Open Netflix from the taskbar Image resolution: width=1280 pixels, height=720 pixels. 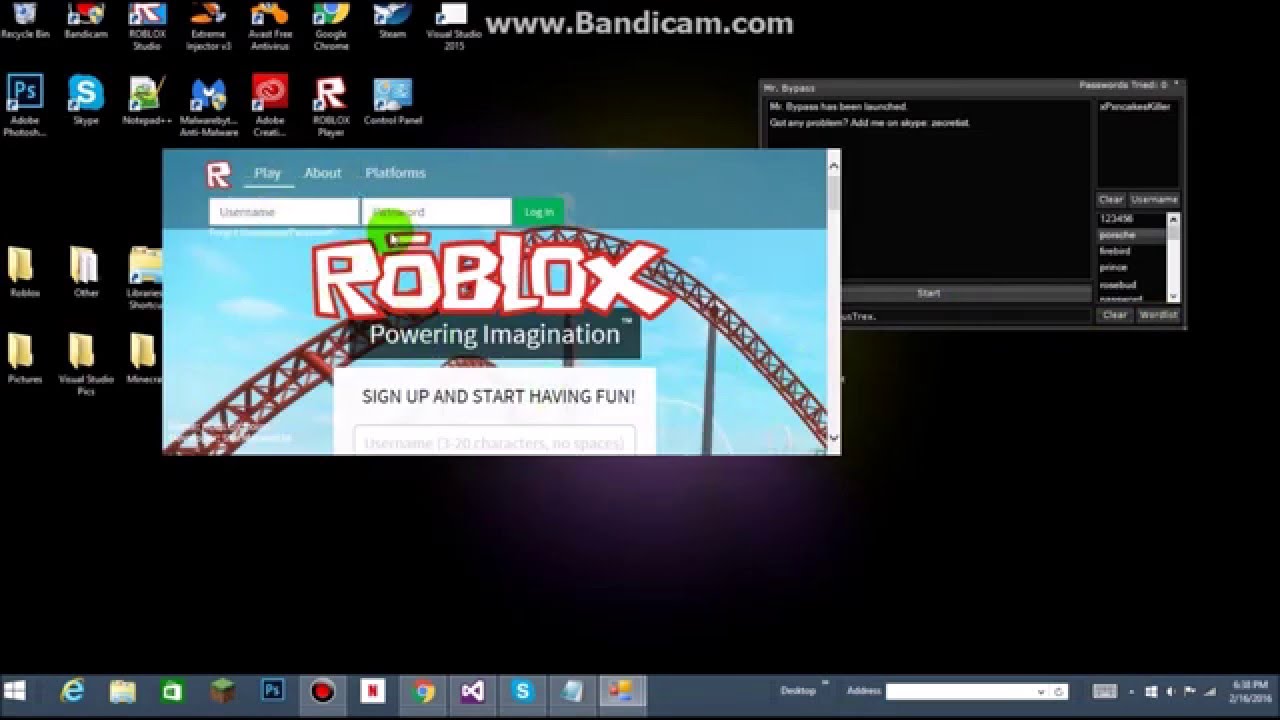[x=373, y=691]
